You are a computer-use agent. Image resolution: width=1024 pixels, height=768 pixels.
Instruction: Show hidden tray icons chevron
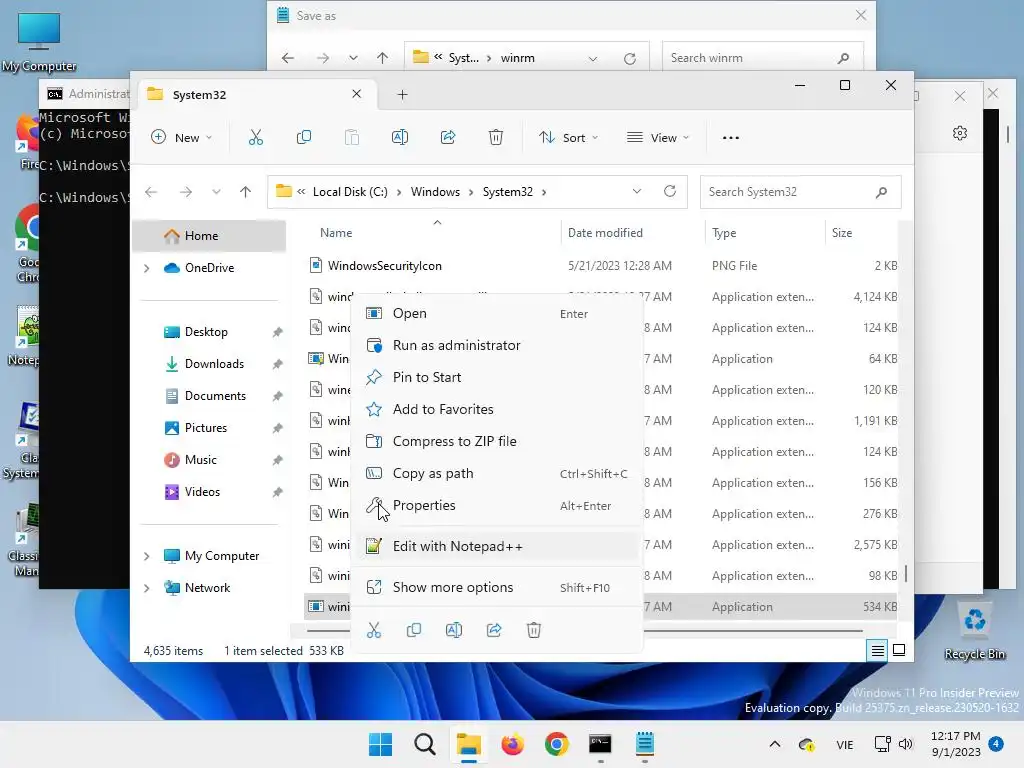coord(775,744)
